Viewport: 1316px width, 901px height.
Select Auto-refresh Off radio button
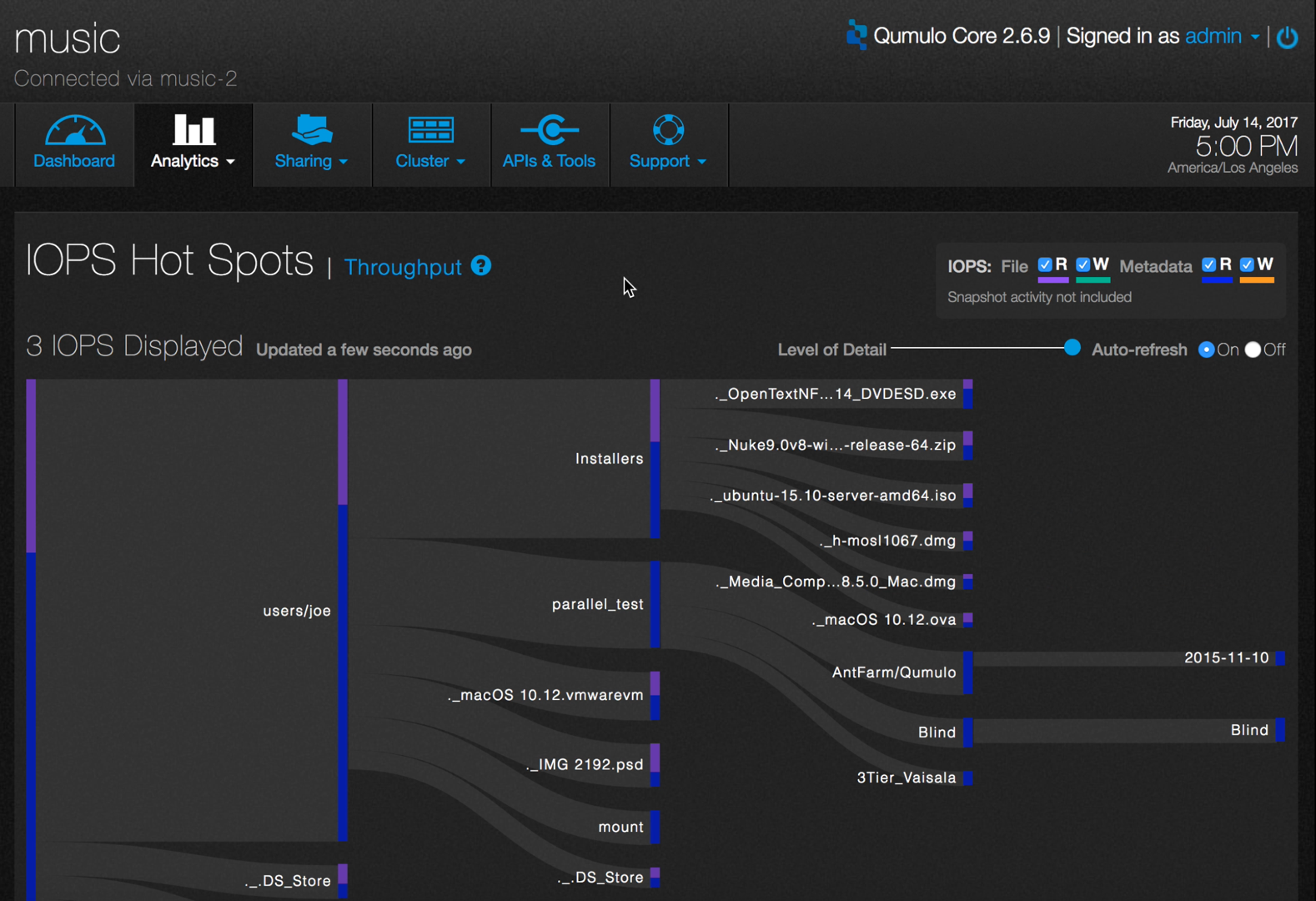coord(1253,350)
